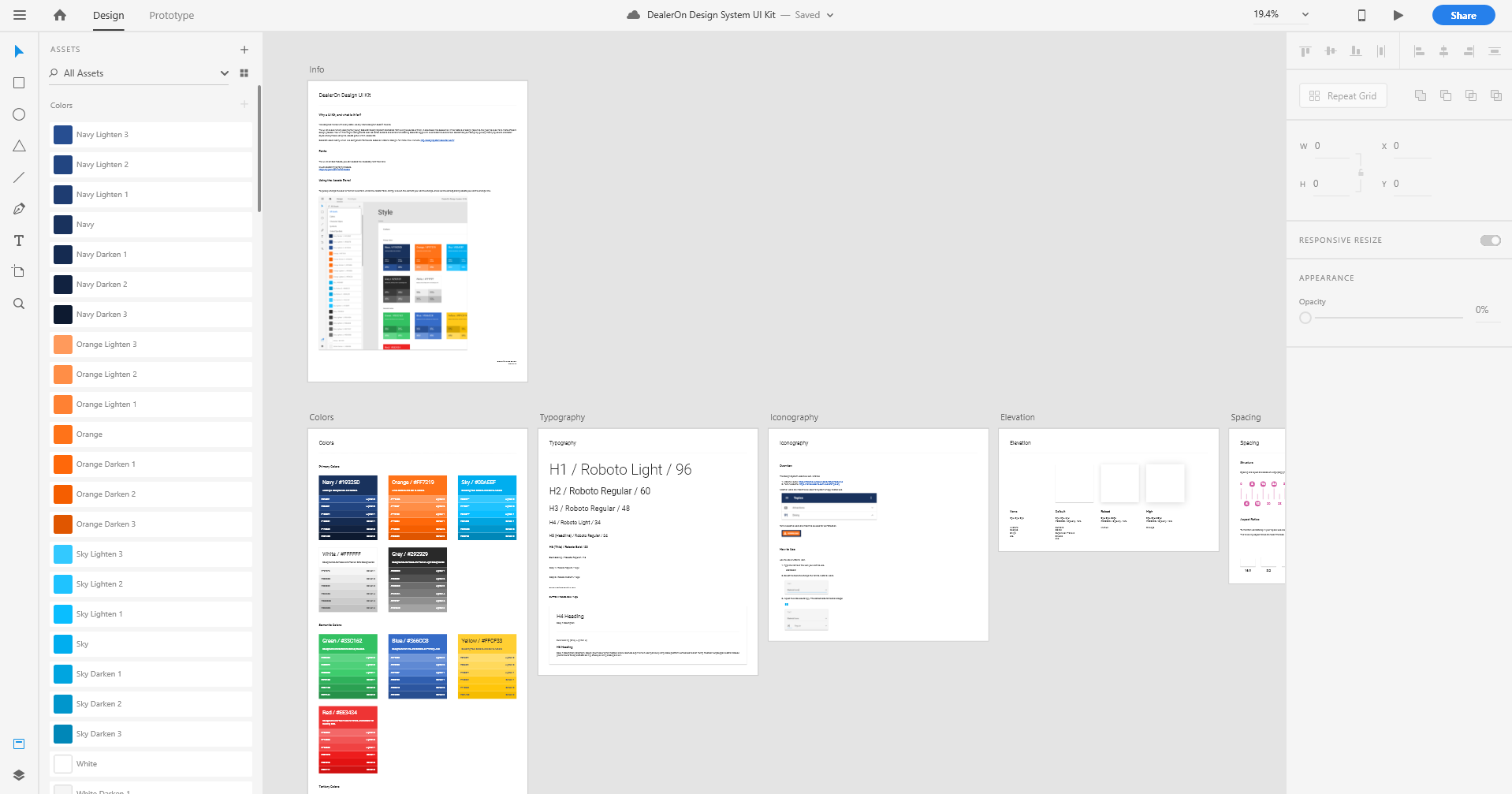1512x794 pixels.
Task: Choose the Pen tool
Action: [x=19, y=209]
